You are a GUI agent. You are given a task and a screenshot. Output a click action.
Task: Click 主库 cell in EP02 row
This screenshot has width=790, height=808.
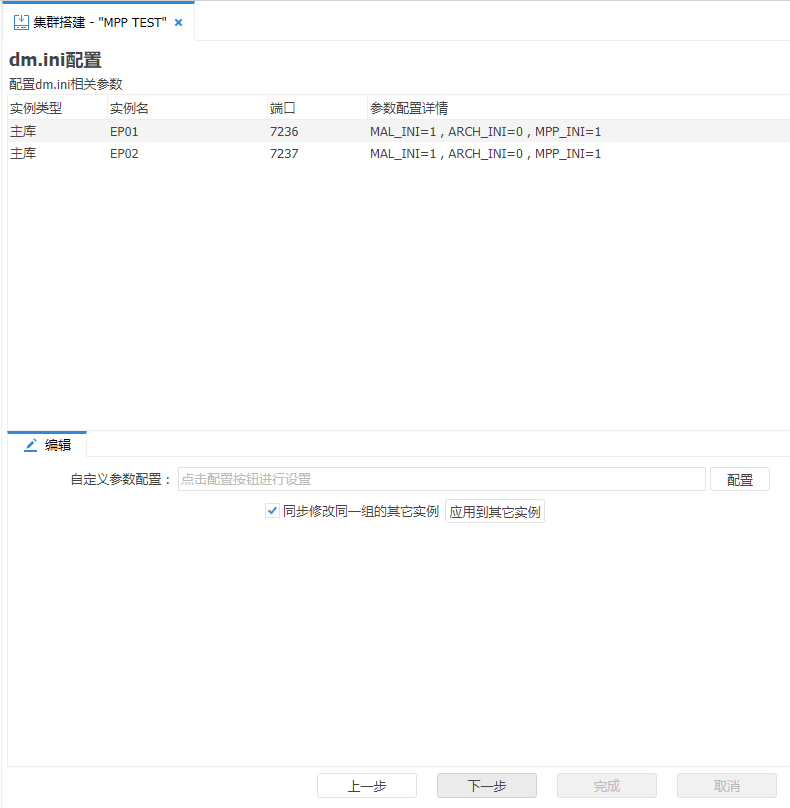[23, 154]
